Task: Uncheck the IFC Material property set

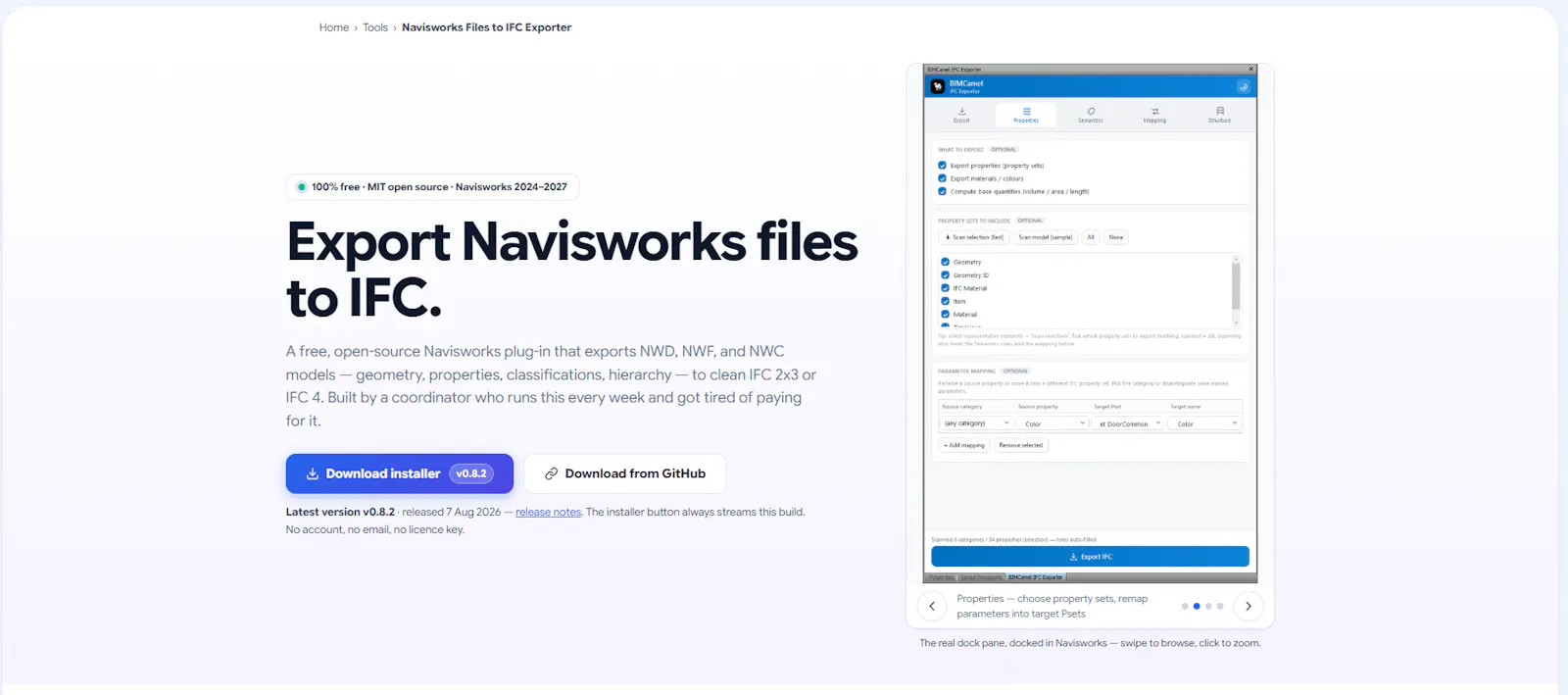Action: (x=946, y=288)
